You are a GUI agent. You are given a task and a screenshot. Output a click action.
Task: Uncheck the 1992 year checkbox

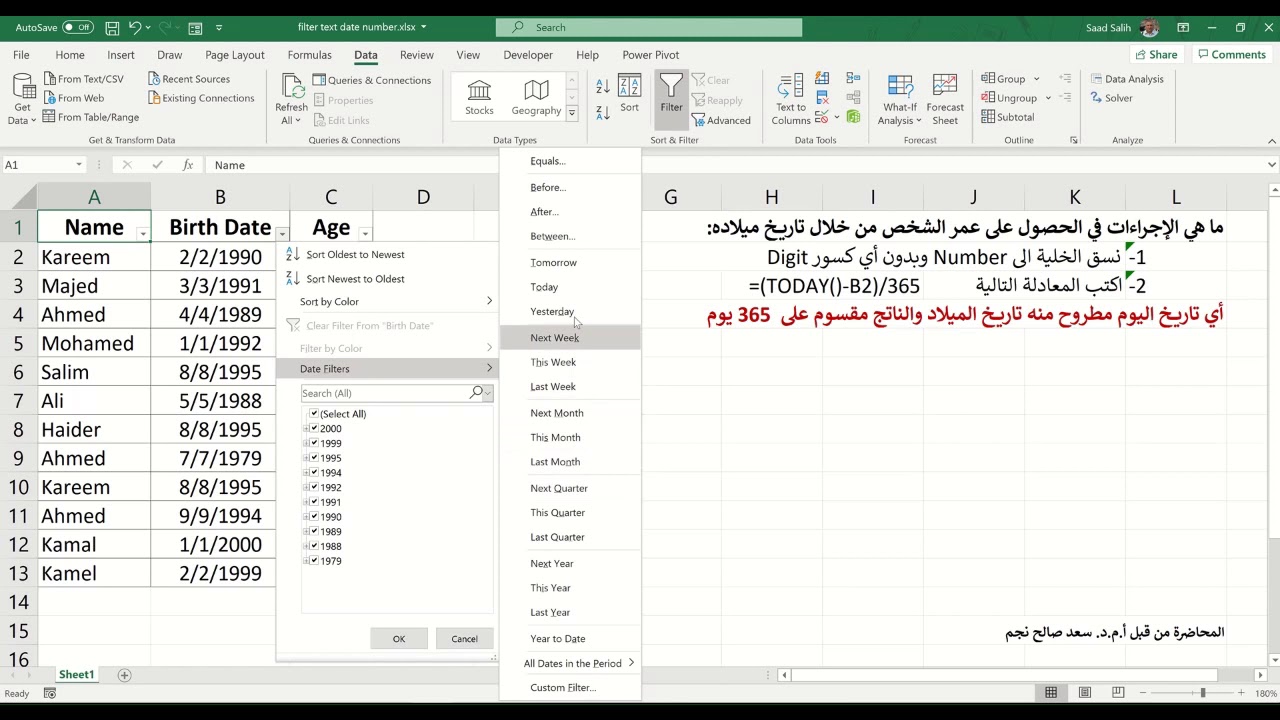(314, 487)
